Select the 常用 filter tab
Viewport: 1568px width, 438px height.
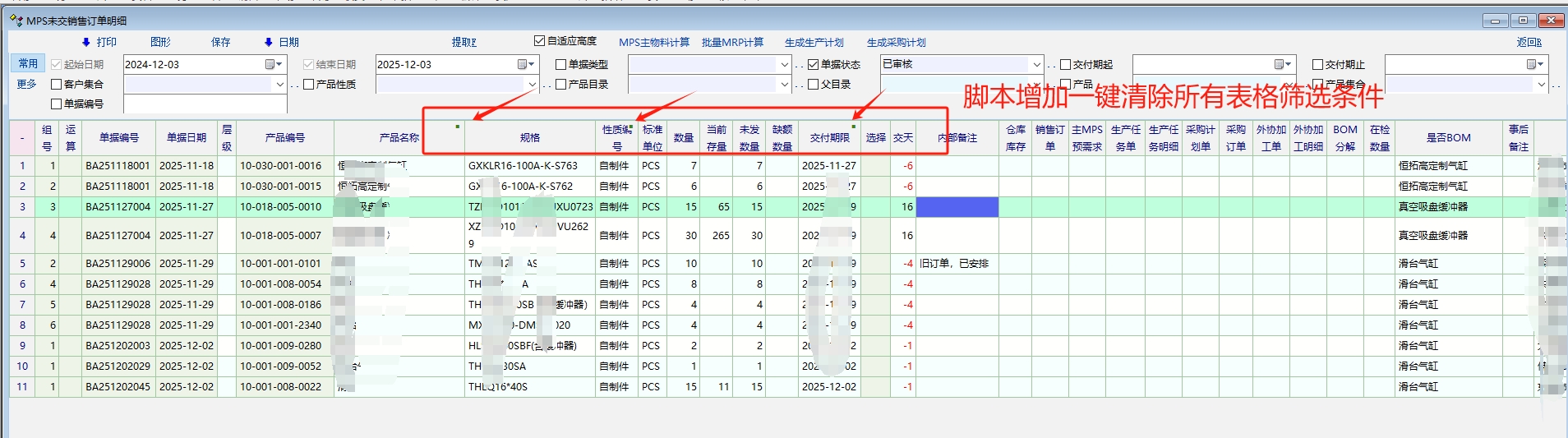[x=28, y=63]
